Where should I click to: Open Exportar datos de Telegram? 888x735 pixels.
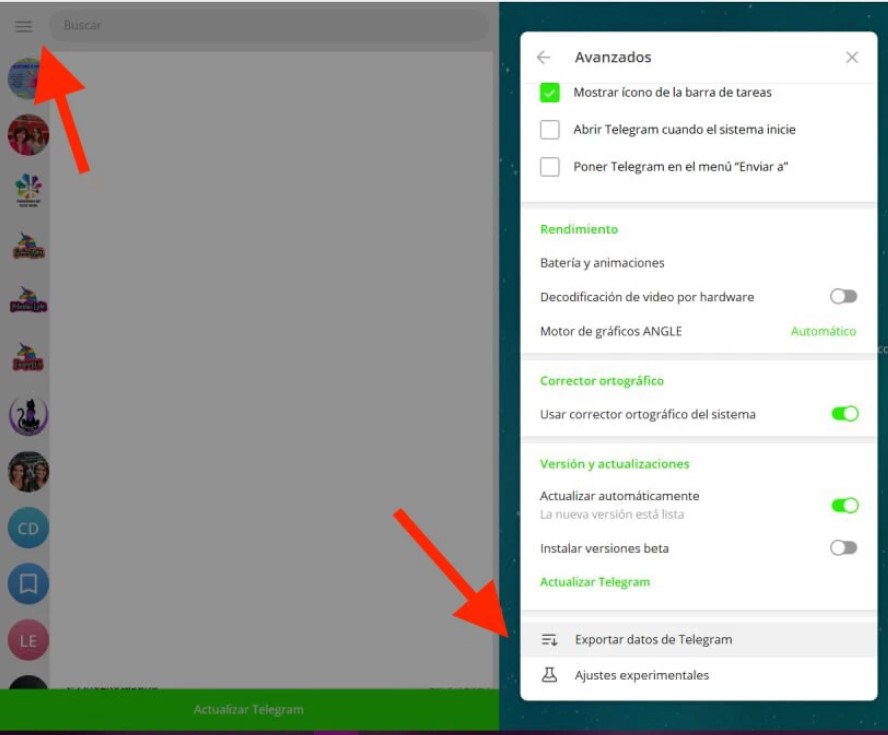(x=698, y=639)
